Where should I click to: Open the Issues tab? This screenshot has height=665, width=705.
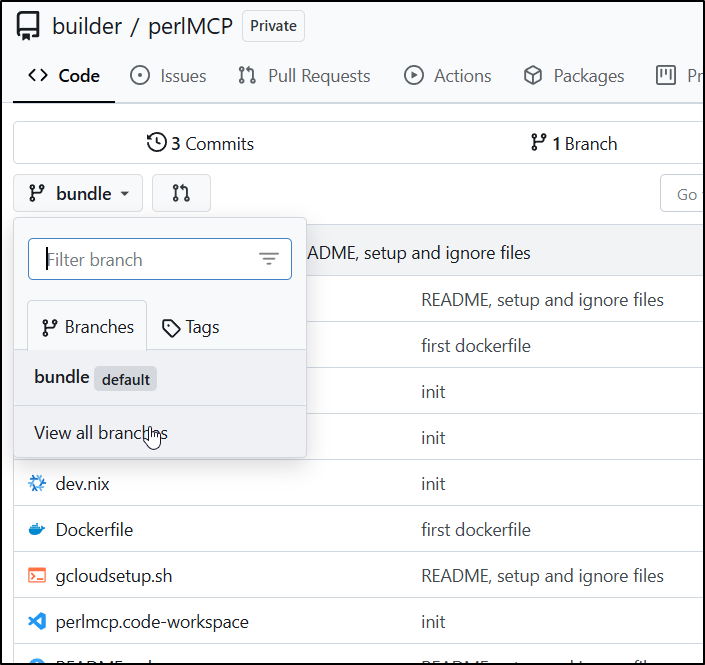tap(168, 76)
